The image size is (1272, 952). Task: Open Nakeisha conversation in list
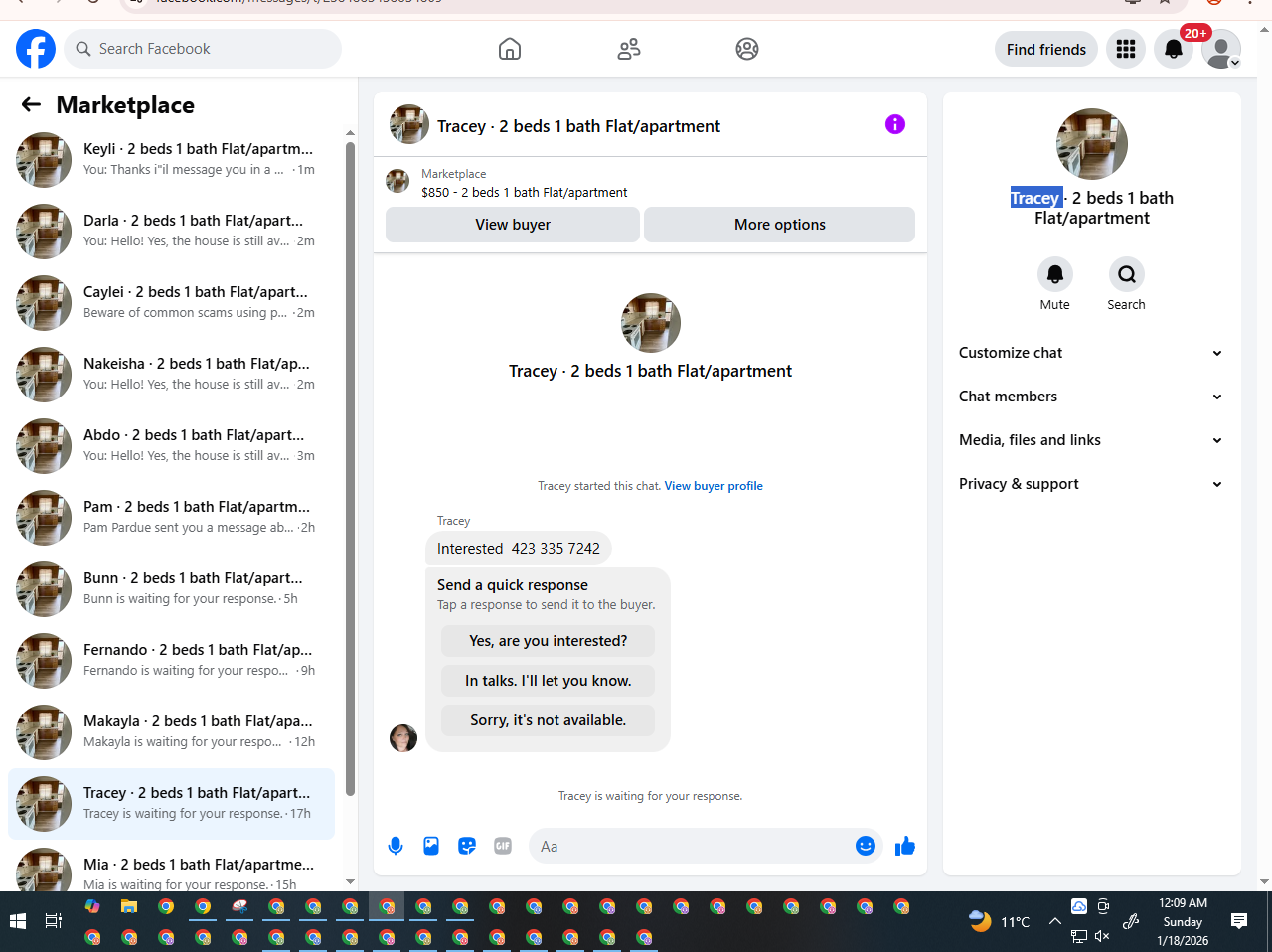point(171,375)
